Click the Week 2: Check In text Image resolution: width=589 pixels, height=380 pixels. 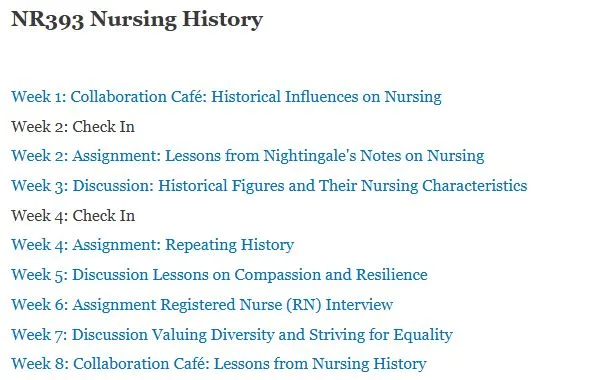(x=73, y=127)
